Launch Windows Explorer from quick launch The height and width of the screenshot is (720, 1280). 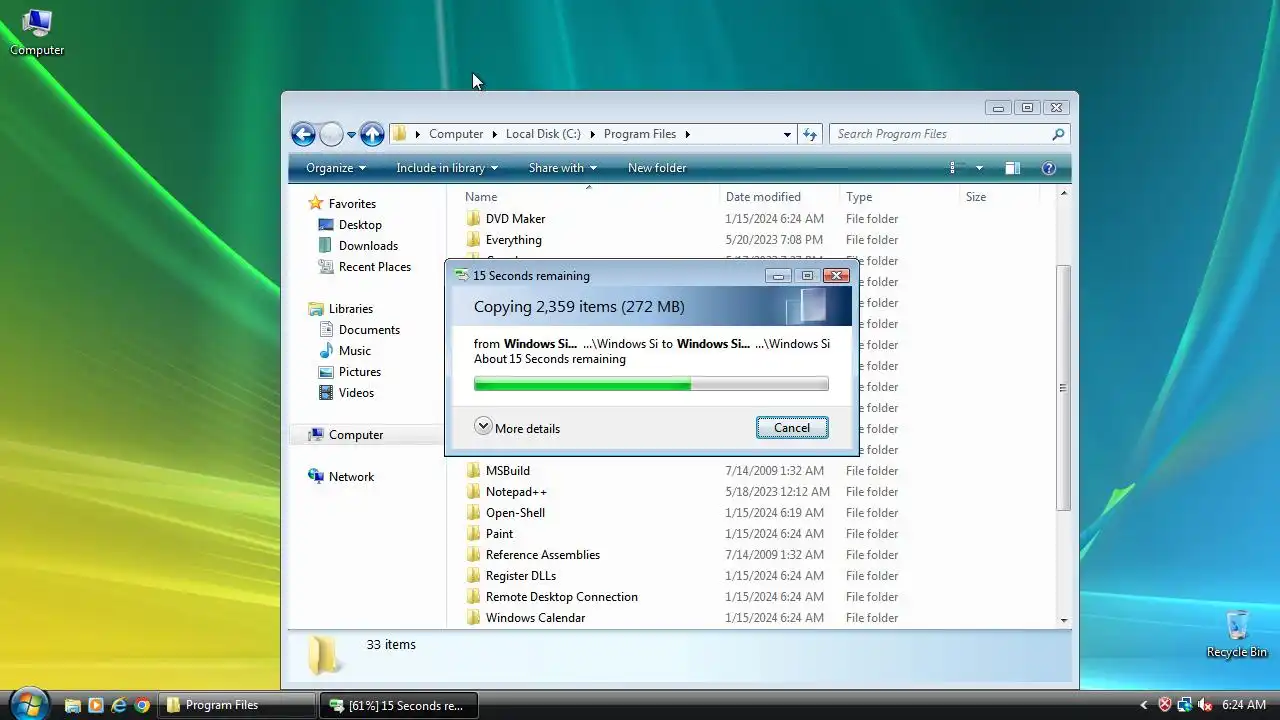click(x=72, y=705)
